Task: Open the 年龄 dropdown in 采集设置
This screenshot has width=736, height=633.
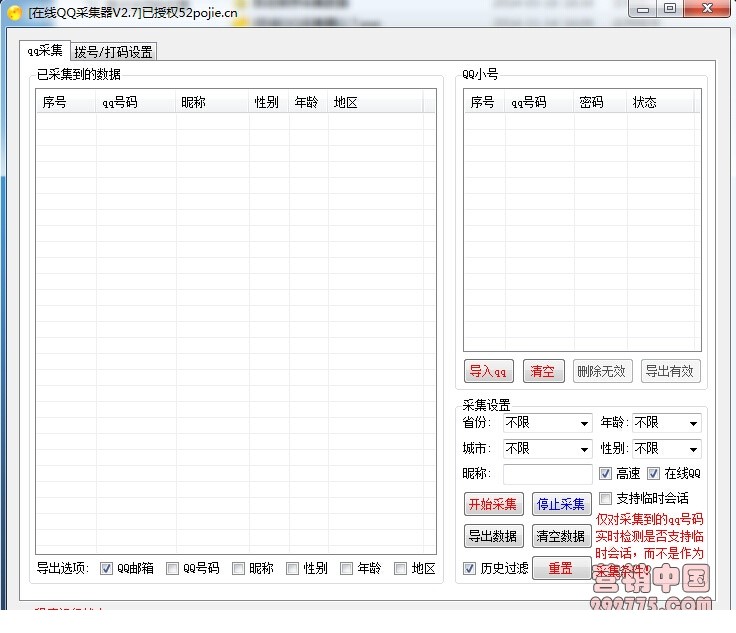Action: pyautogui.click(x=667, y=423)
